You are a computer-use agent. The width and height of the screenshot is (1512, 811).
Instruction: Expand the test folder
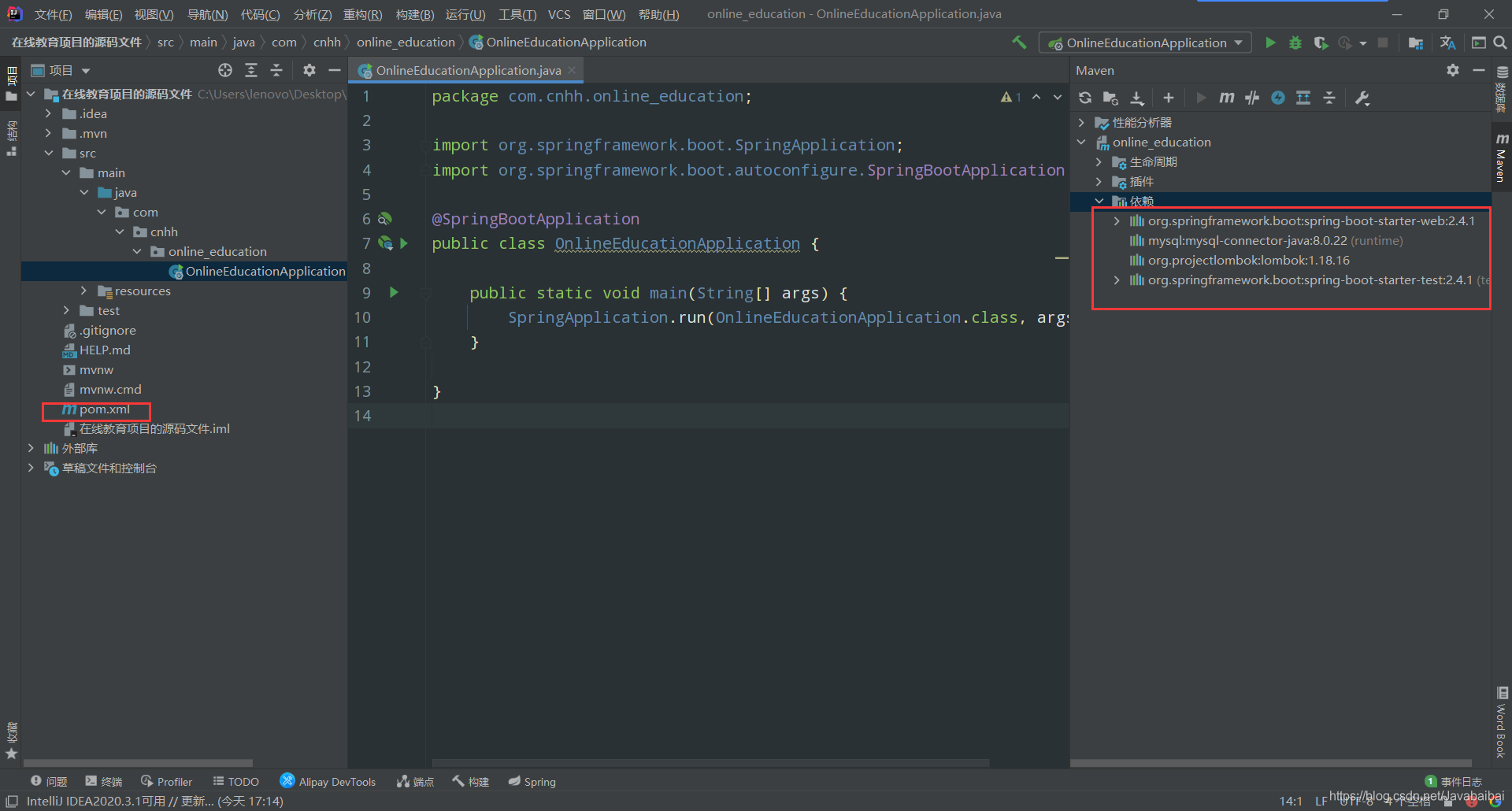67,310
